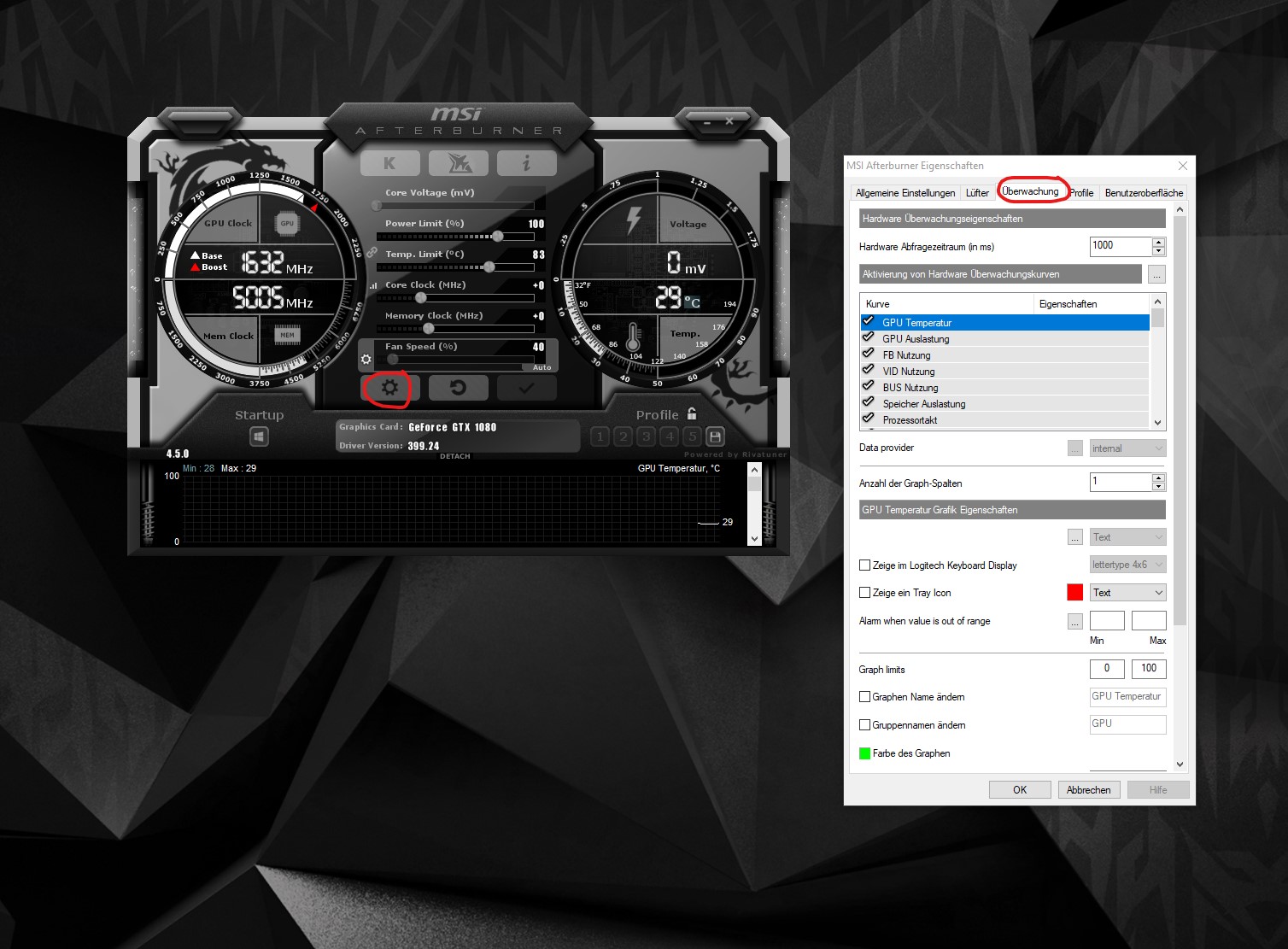Open the Data provider 'internal' dropdown
1288x949 pixels.
1127,448
